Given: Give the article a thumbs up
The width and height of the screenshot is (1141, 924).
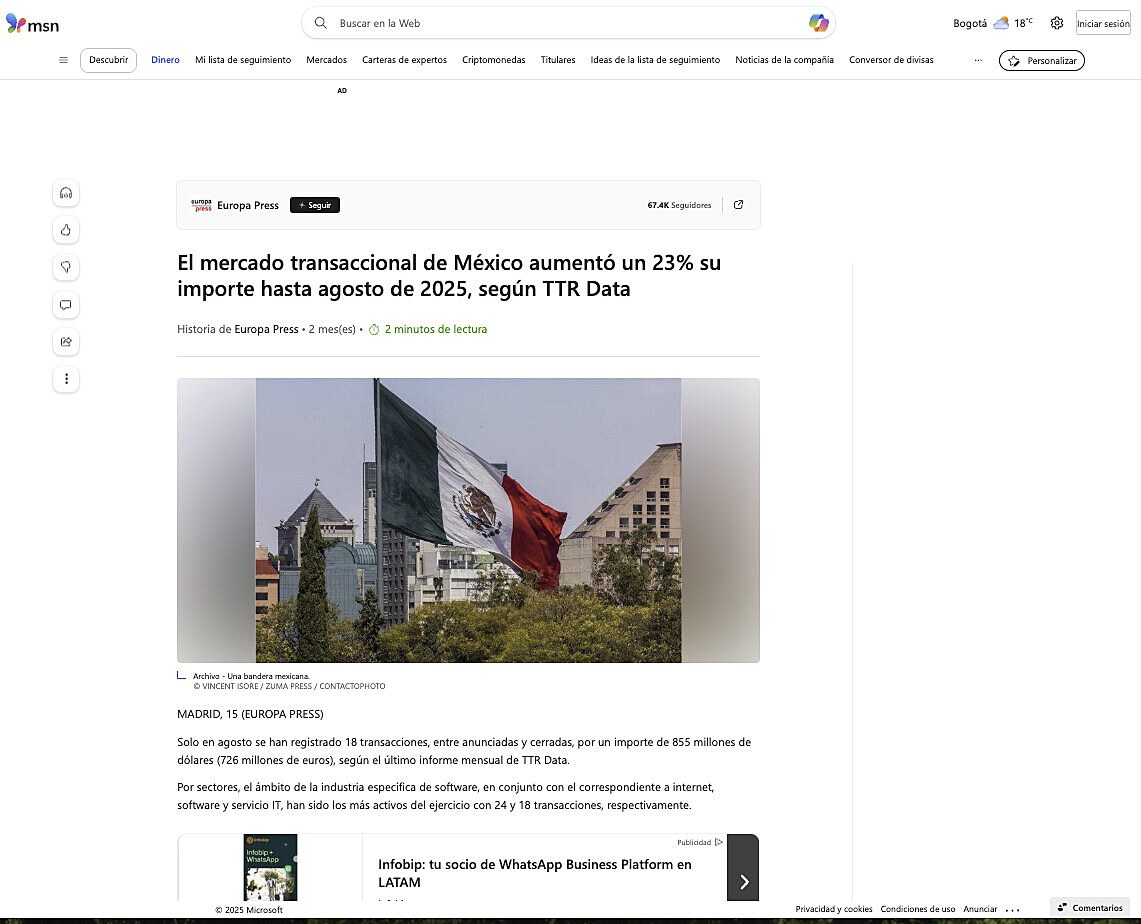Looking at the screenshot, I should pos(66,230).
